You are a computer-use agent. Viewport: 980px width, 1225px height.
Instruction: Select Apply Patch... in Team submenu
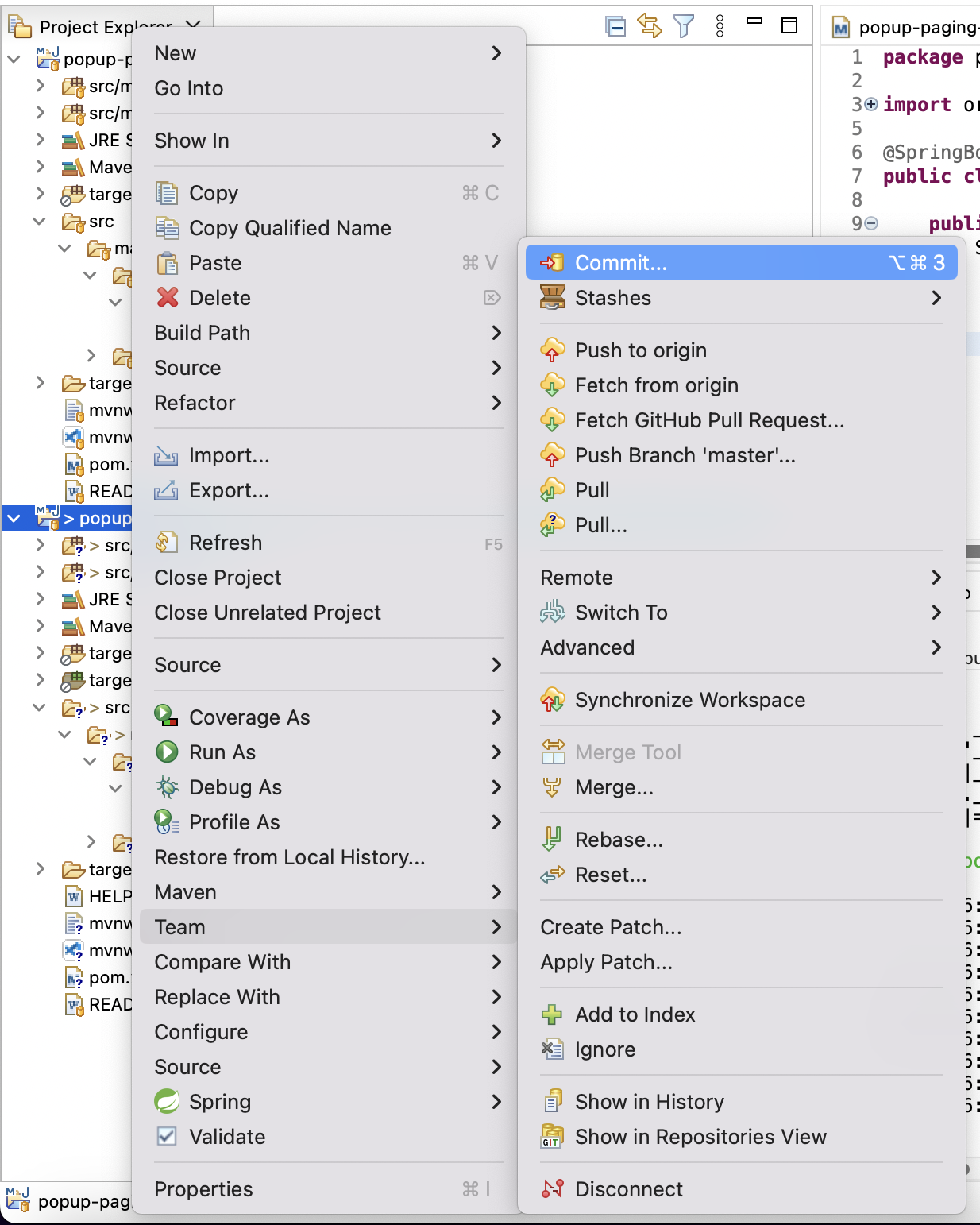coord(742,962)
